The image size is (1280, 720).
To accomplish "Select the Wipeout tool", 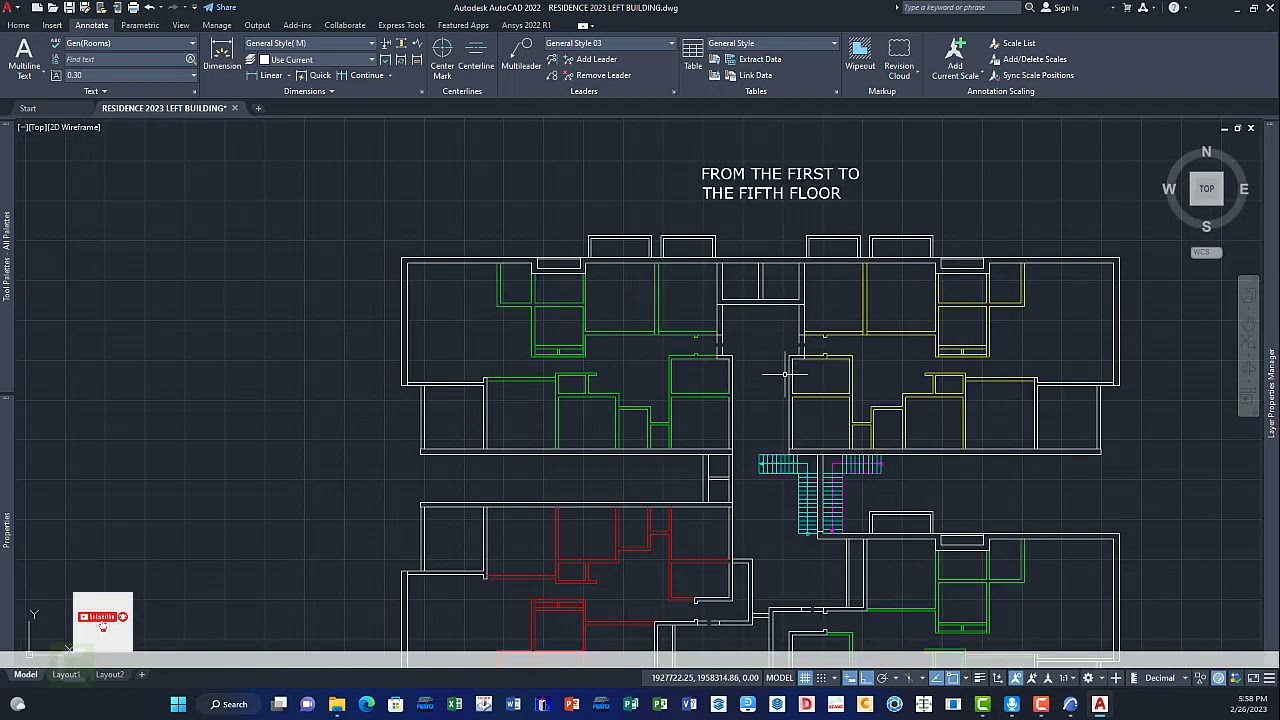I will pyautogui.click(x=860, y=55).
